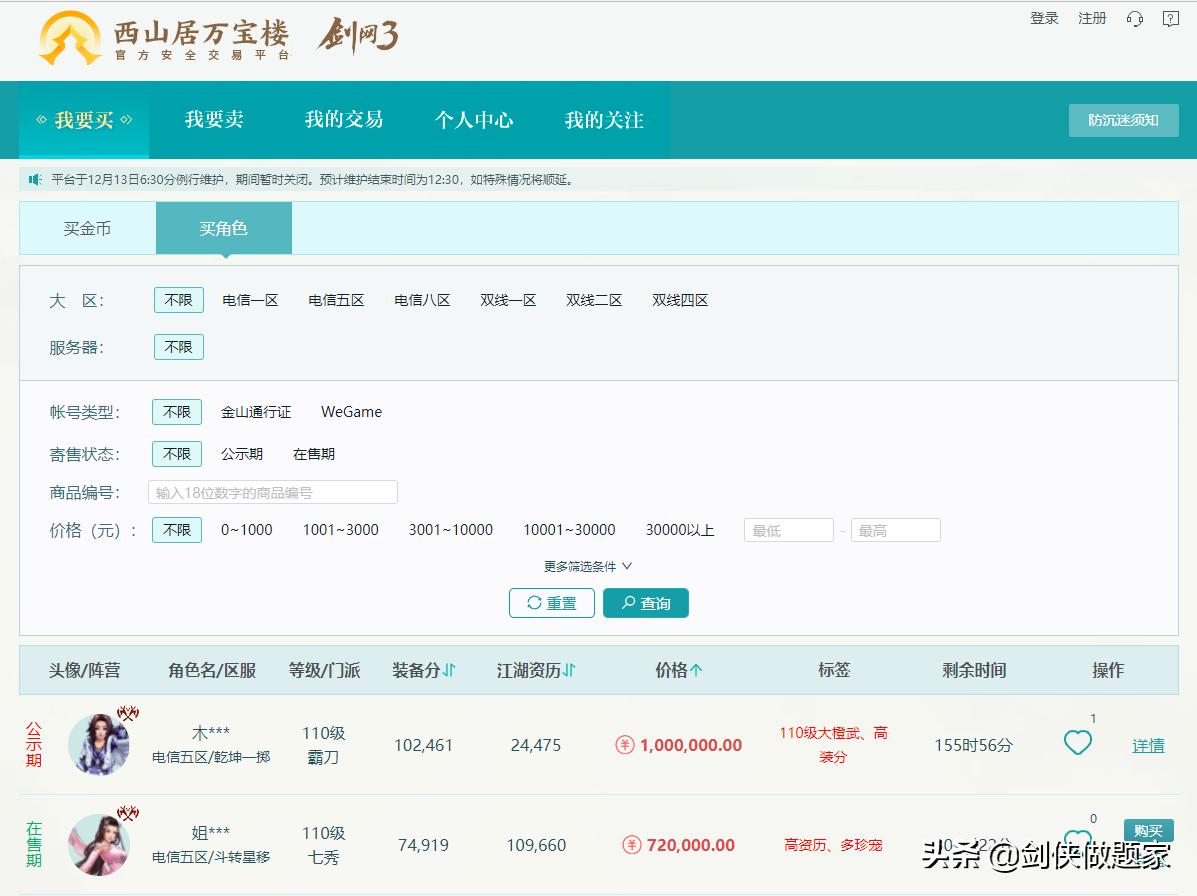Image resolution: width=1197 pixels, height=896 pixels.
Task: Filter by the 电信五区 server region
Action: click(337, 299)
